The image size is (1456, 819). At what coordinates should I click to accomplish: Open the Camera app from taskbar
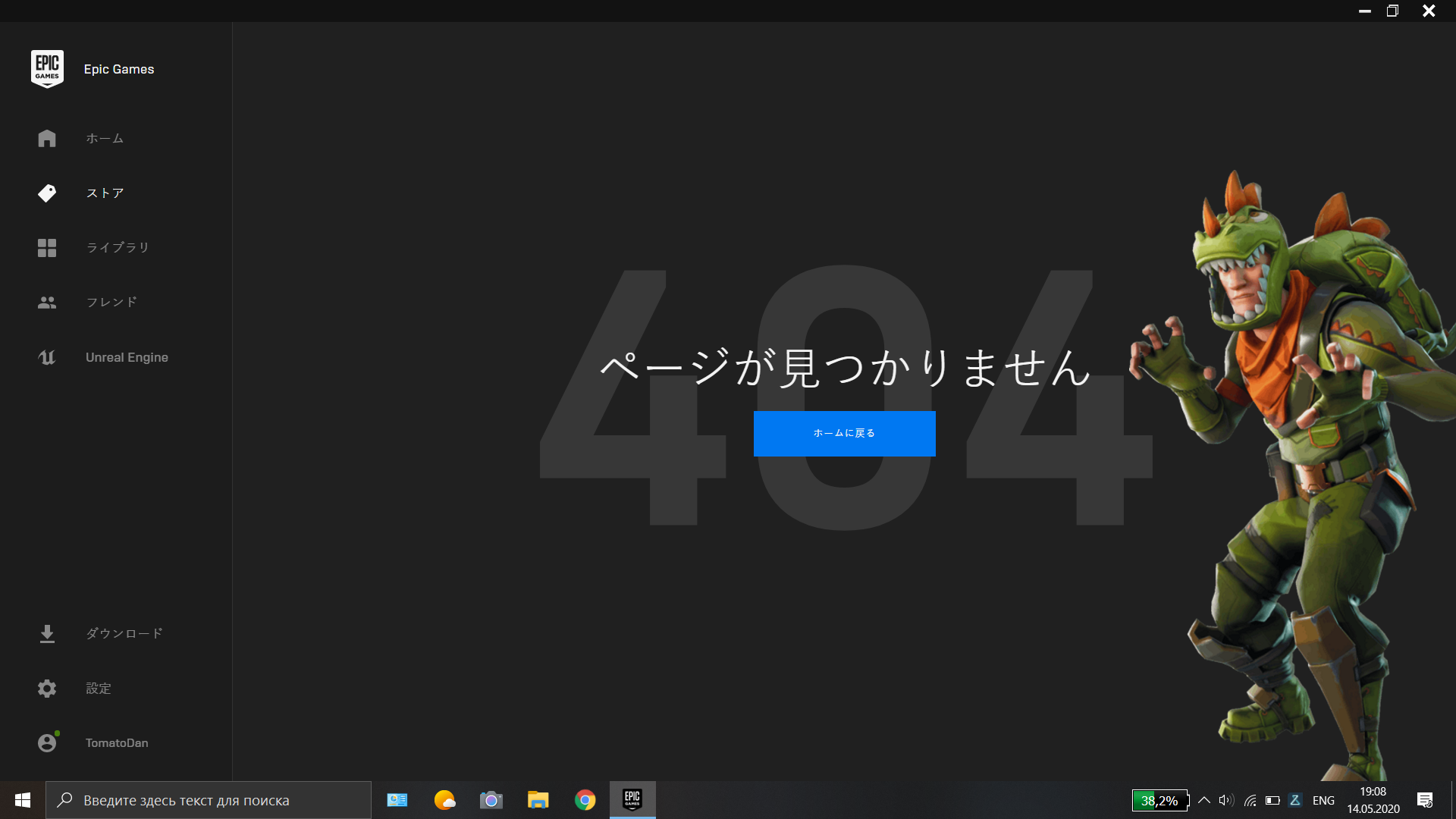[x=491, y=800]
